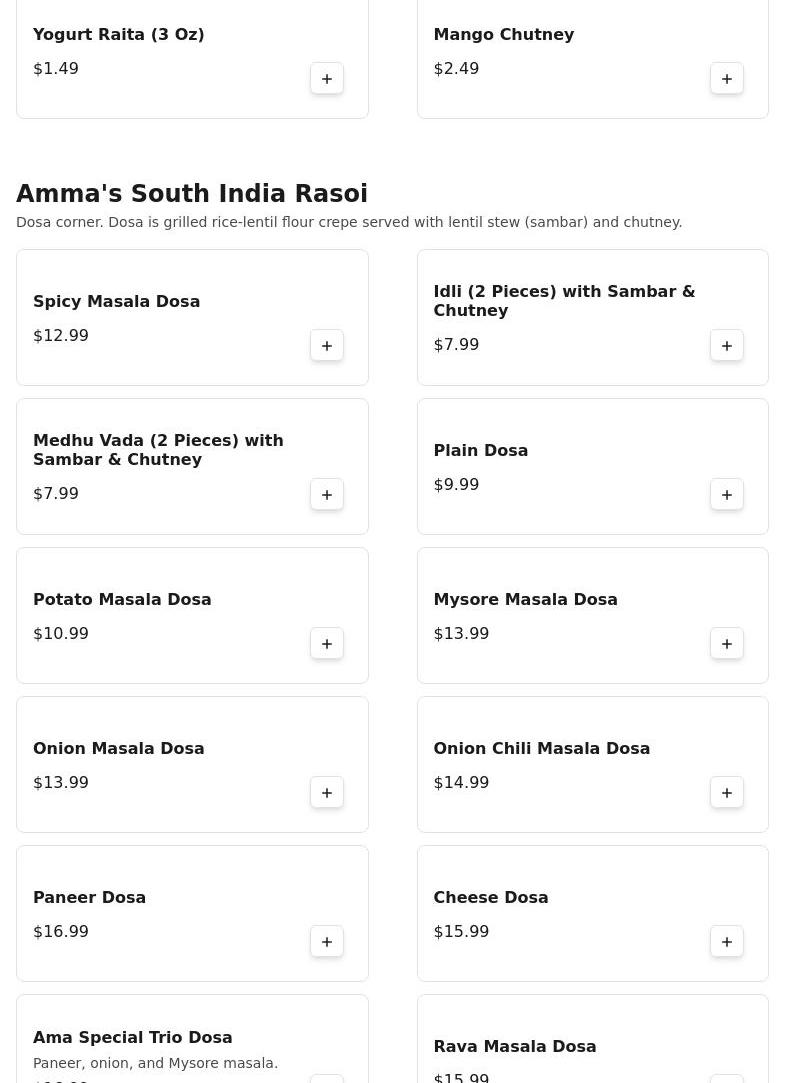Select the Paneer Dosa $16.99 price

point(61,932)
